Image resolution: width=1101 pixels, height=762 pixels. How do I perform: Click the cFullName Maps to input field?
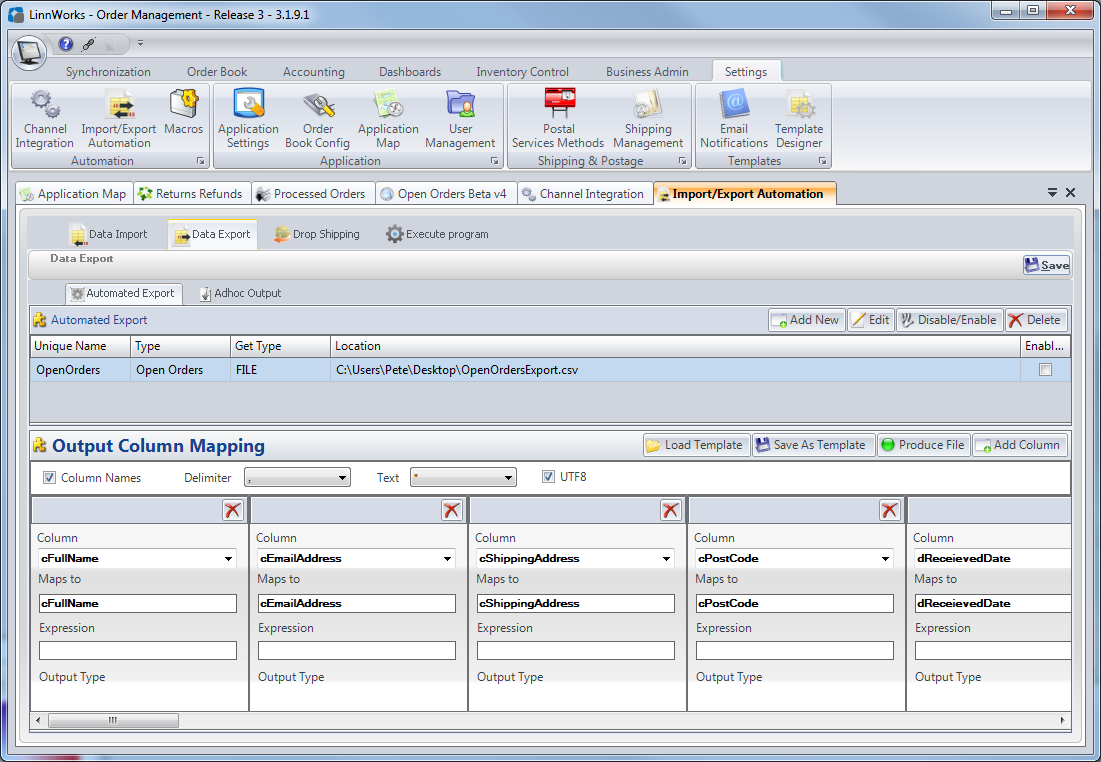point(138,603)
